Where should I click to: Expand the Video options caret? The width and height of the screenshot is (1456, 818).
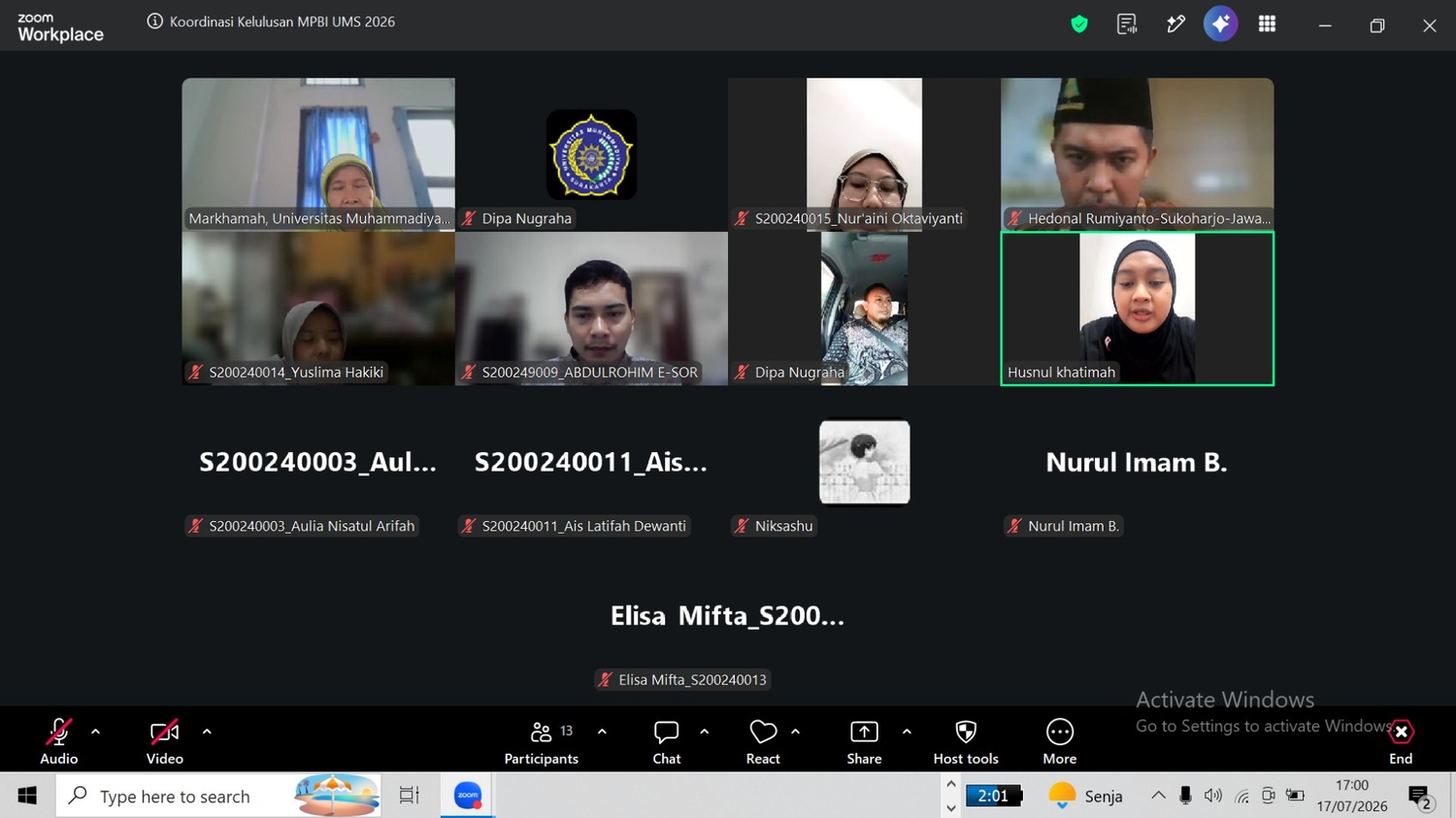[x=207, y=732]
